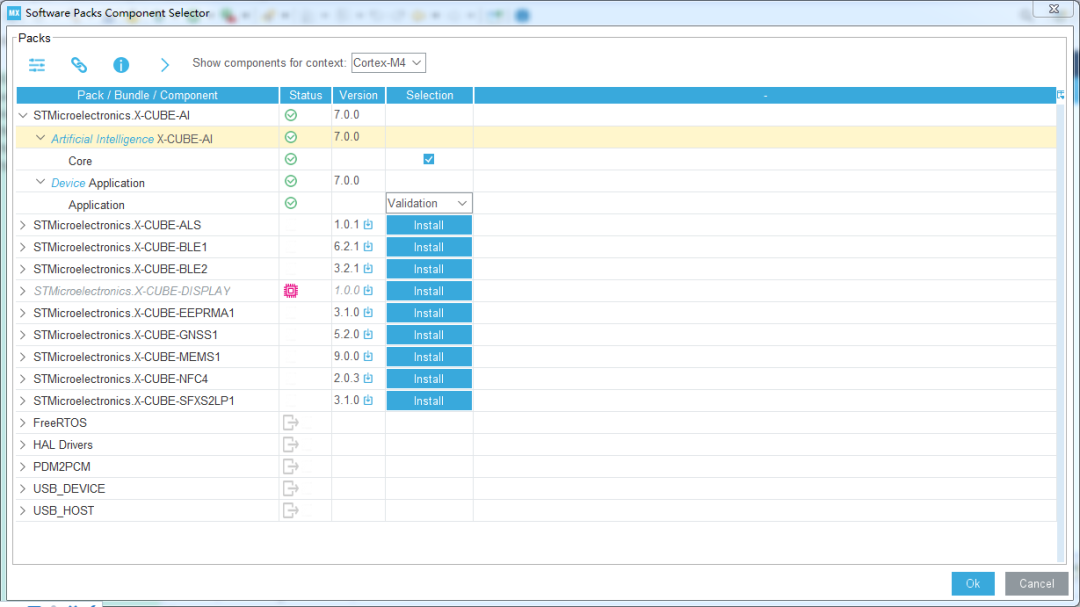Click the right chevron arrow in toolbar

point(165,65)
